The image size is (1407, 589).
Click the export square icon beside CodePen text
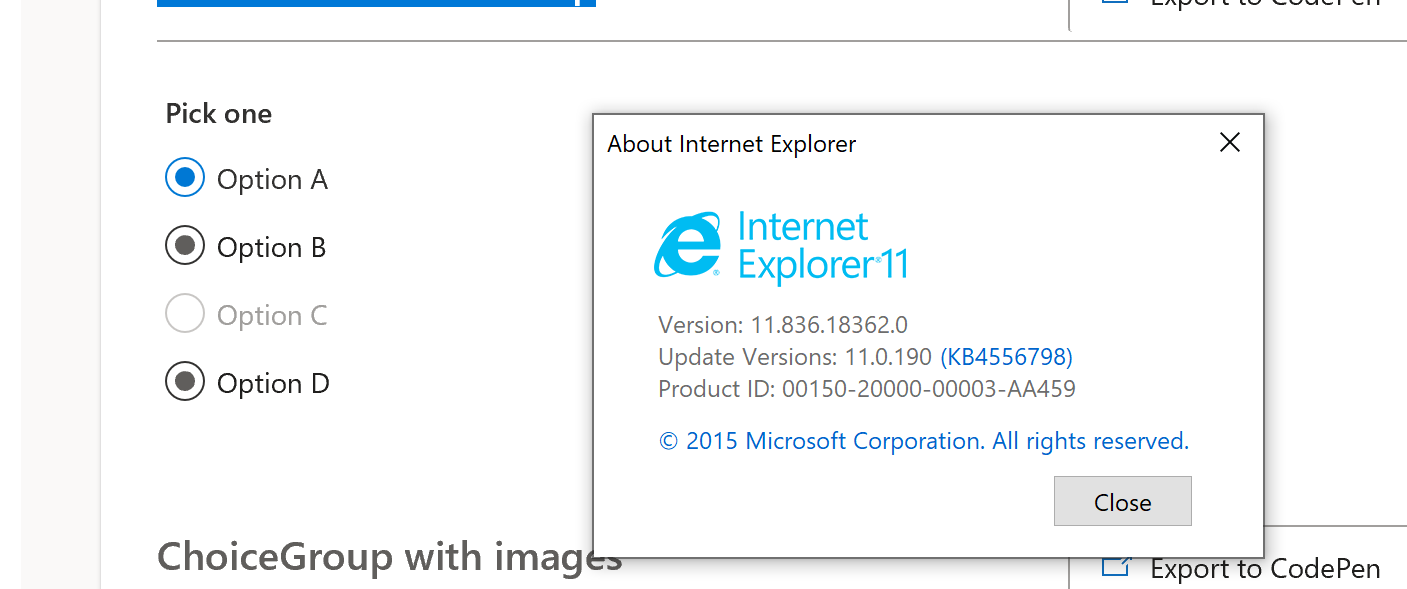1115,566
